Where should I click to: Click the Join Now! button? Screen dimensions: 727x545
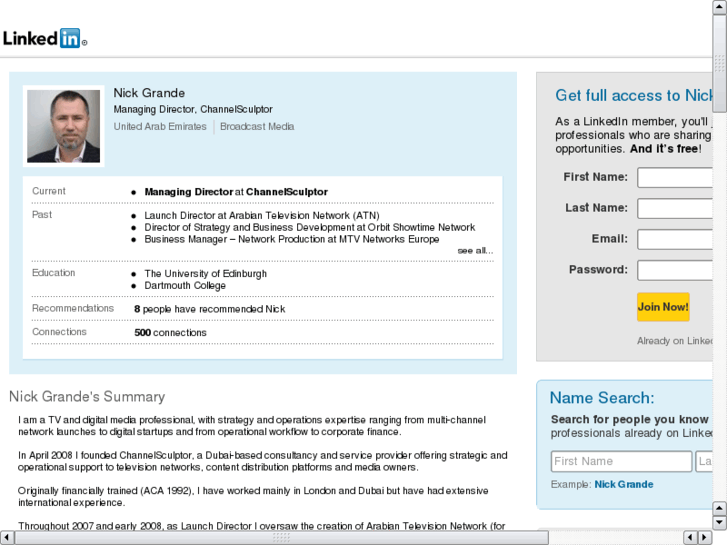pos(663,307)
